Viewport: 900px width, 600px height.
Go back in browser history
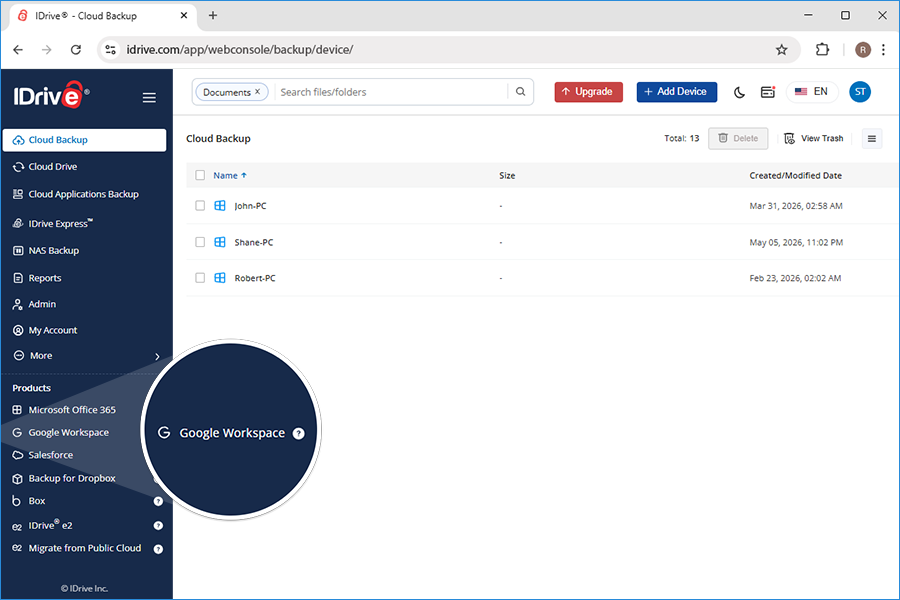click(18, 50)
